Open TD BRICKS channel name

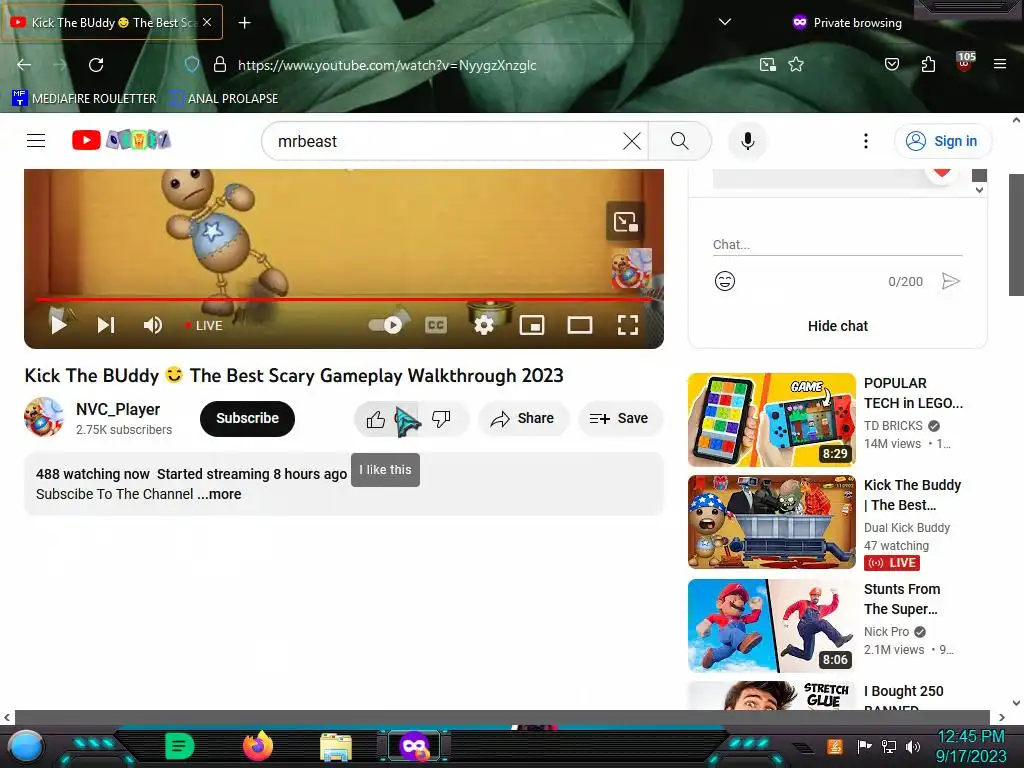click(893, 426)
